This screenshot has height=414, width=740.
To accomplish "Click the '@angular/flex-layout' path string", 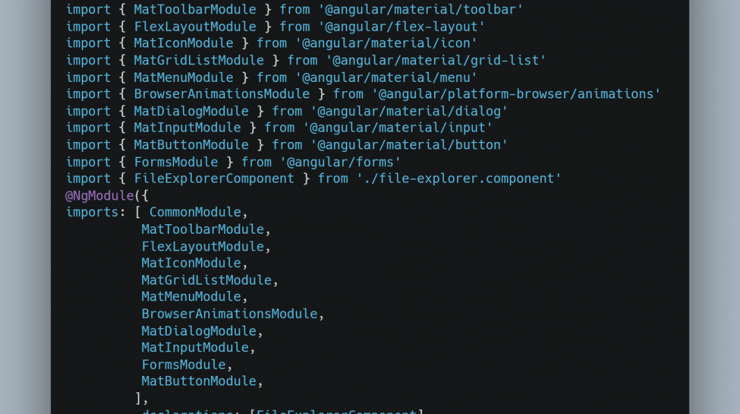I will (x=402, y=27).
